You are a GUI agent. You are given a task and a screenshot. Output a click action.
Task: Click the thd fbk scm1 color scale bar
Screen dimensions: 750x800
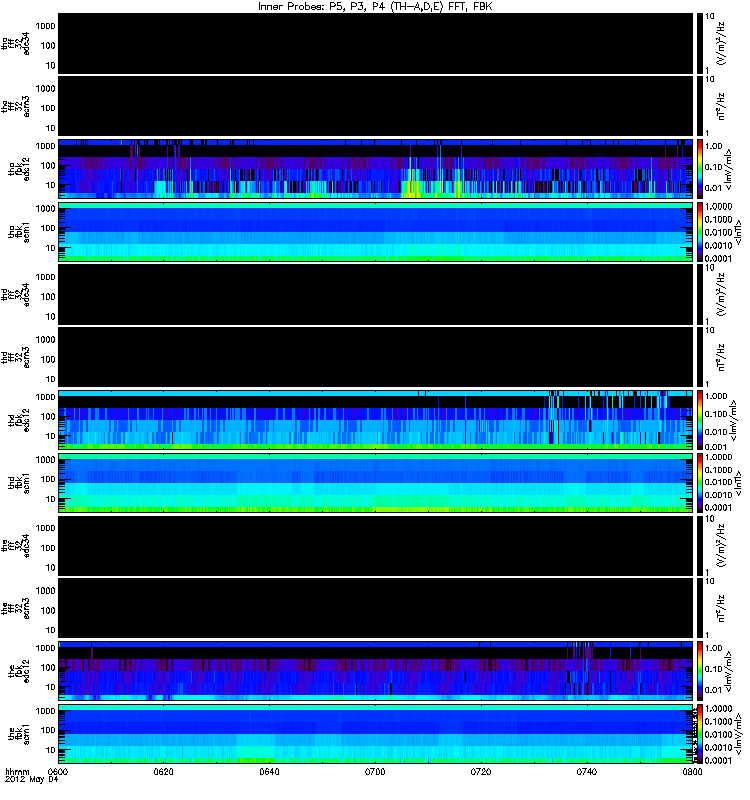pos(700,483)
